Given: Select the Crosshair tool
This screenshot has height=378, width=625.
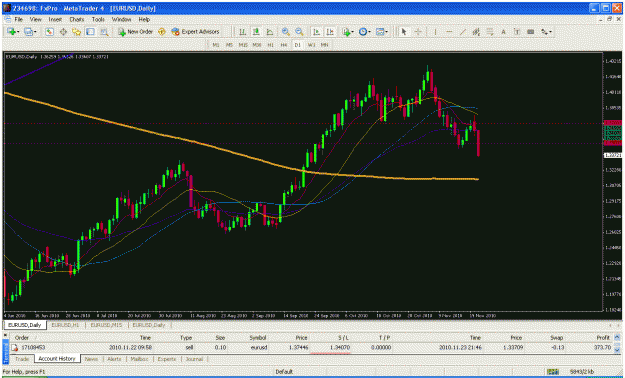Looking at the screenshot, I should (x=418, y=32).
